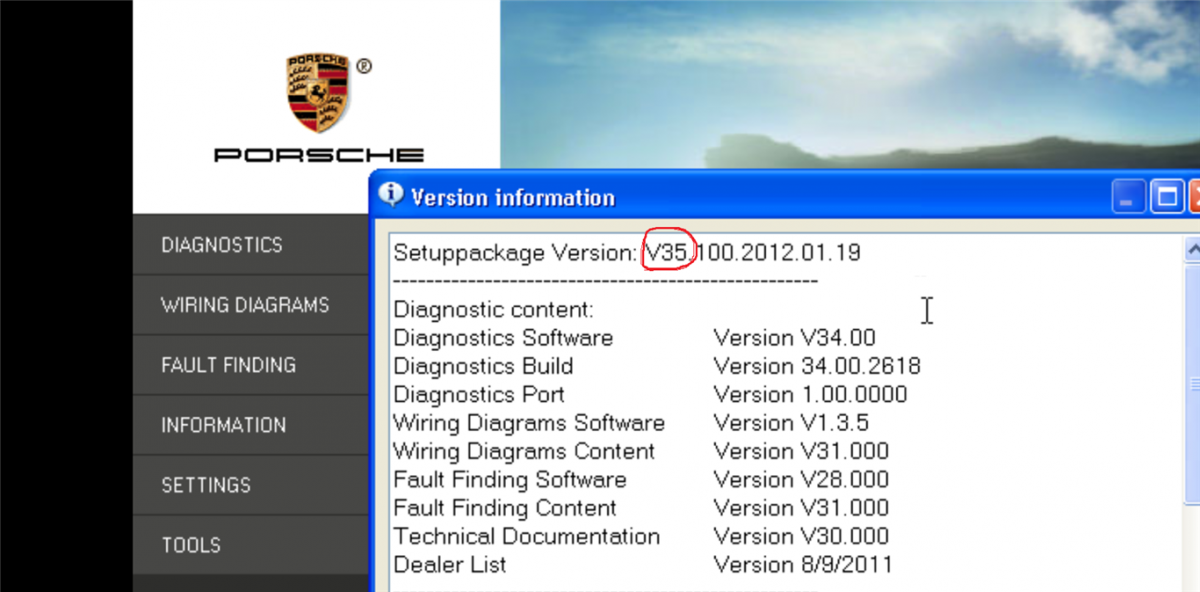Click the 'Technical Documentation' row label

click(x=527, y=536)
